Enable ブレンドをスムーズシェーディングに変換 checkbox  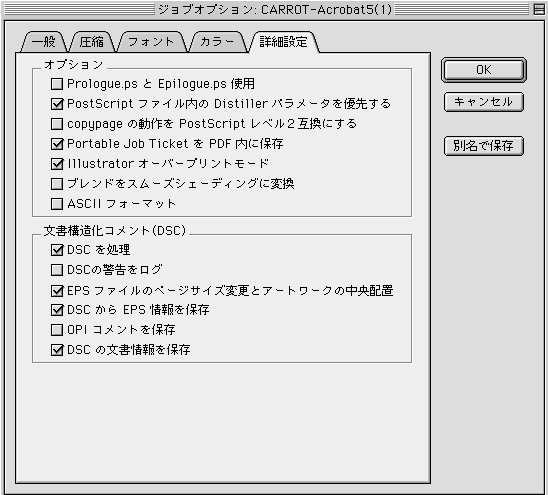[x=57, y=184]
